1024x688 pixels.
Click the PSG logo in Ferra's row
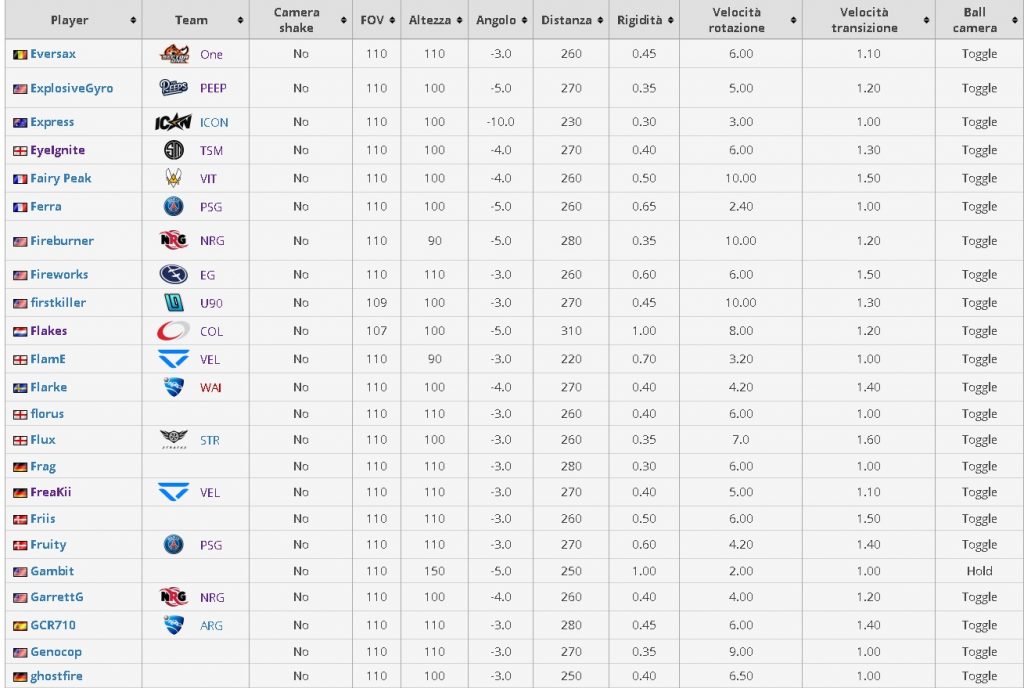click(x=174, y=206)
